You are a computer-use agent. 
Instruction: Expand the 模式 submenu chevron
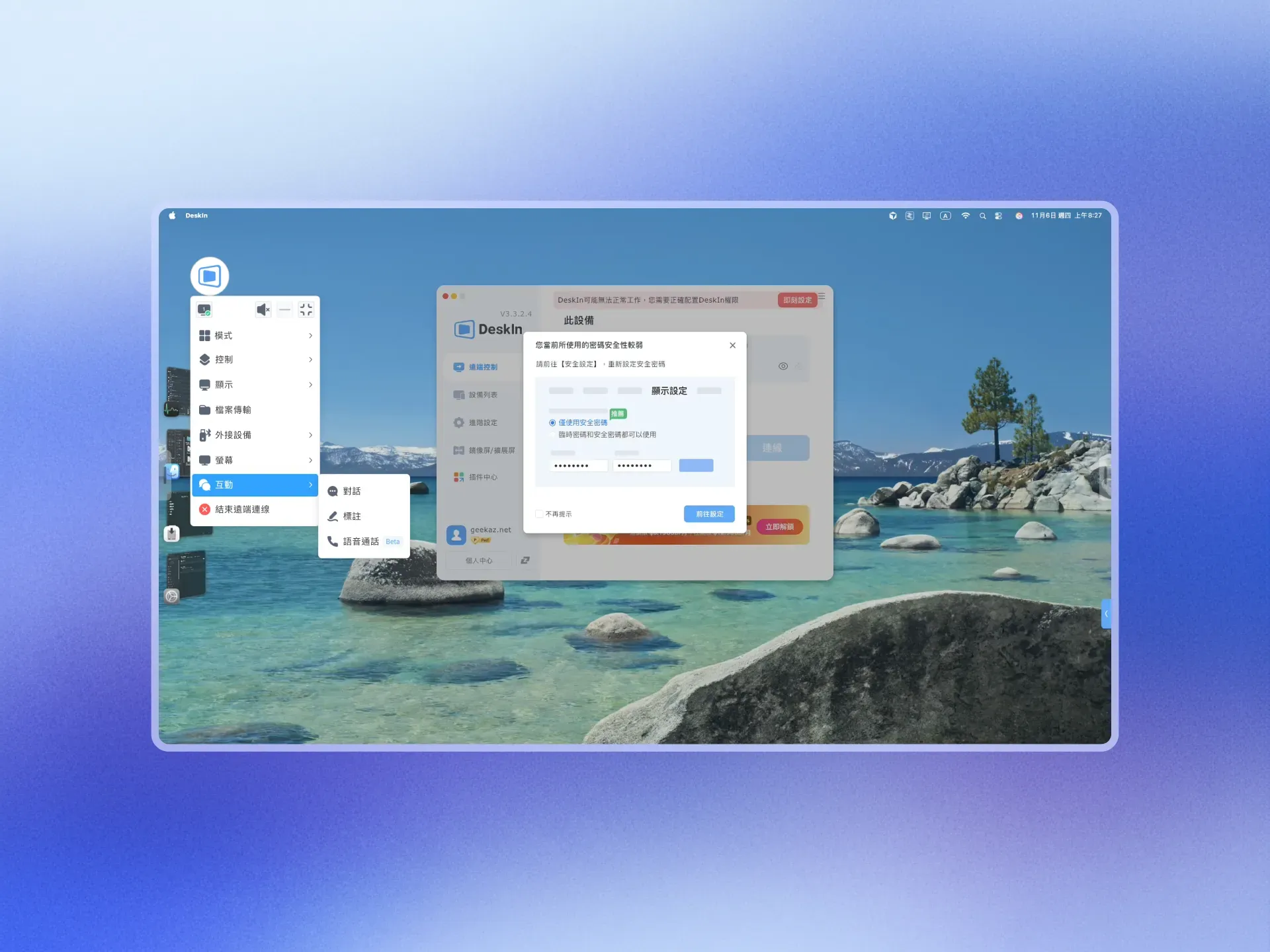click(x=310, y=336)
